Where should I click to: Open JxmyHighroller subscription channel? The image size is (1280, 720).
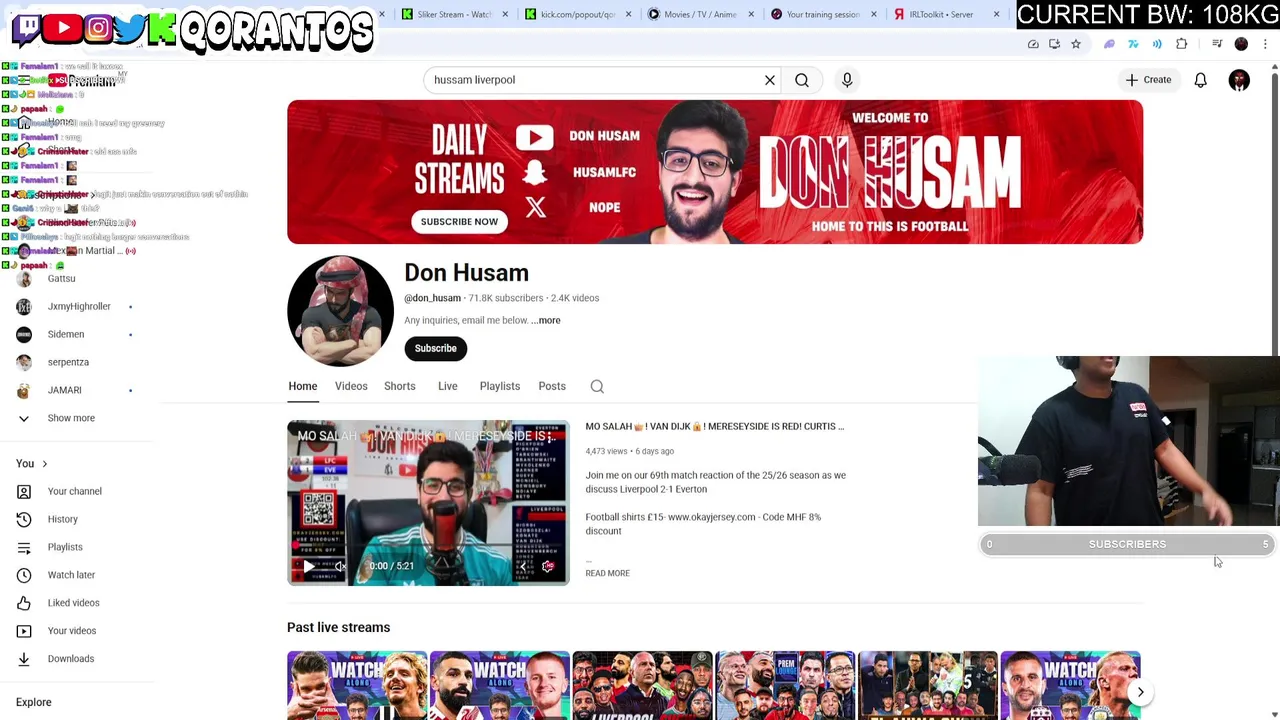(x=79, y=306)
